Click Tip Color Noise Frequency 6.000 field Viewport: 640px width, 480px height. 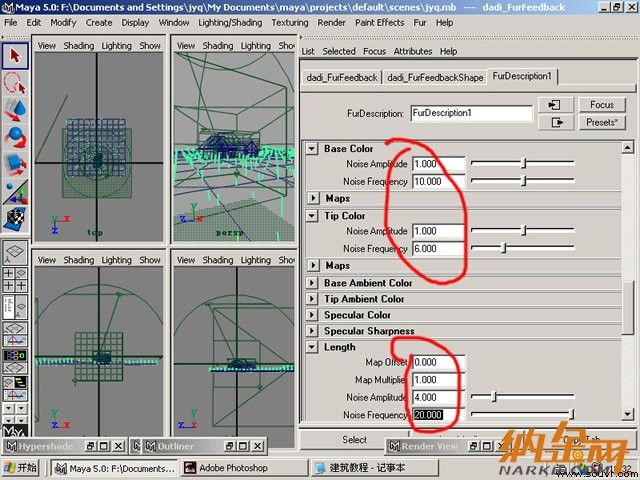pos(438,249)
